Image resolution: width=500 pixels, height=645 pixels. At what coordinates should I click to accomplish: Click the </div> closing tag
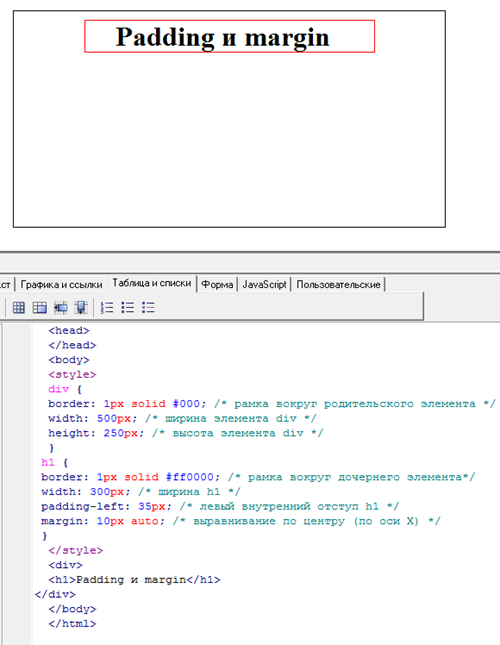[55, 594]
